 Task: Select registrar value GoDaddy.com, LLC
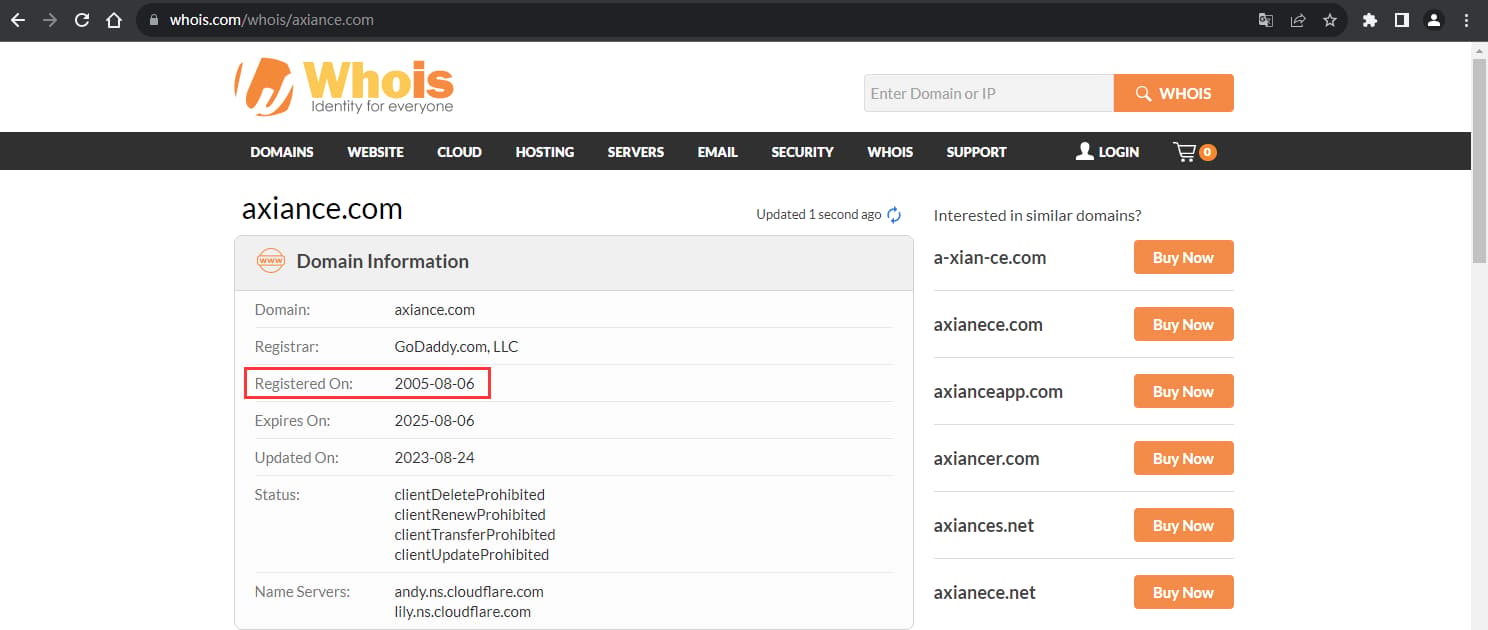456,347
